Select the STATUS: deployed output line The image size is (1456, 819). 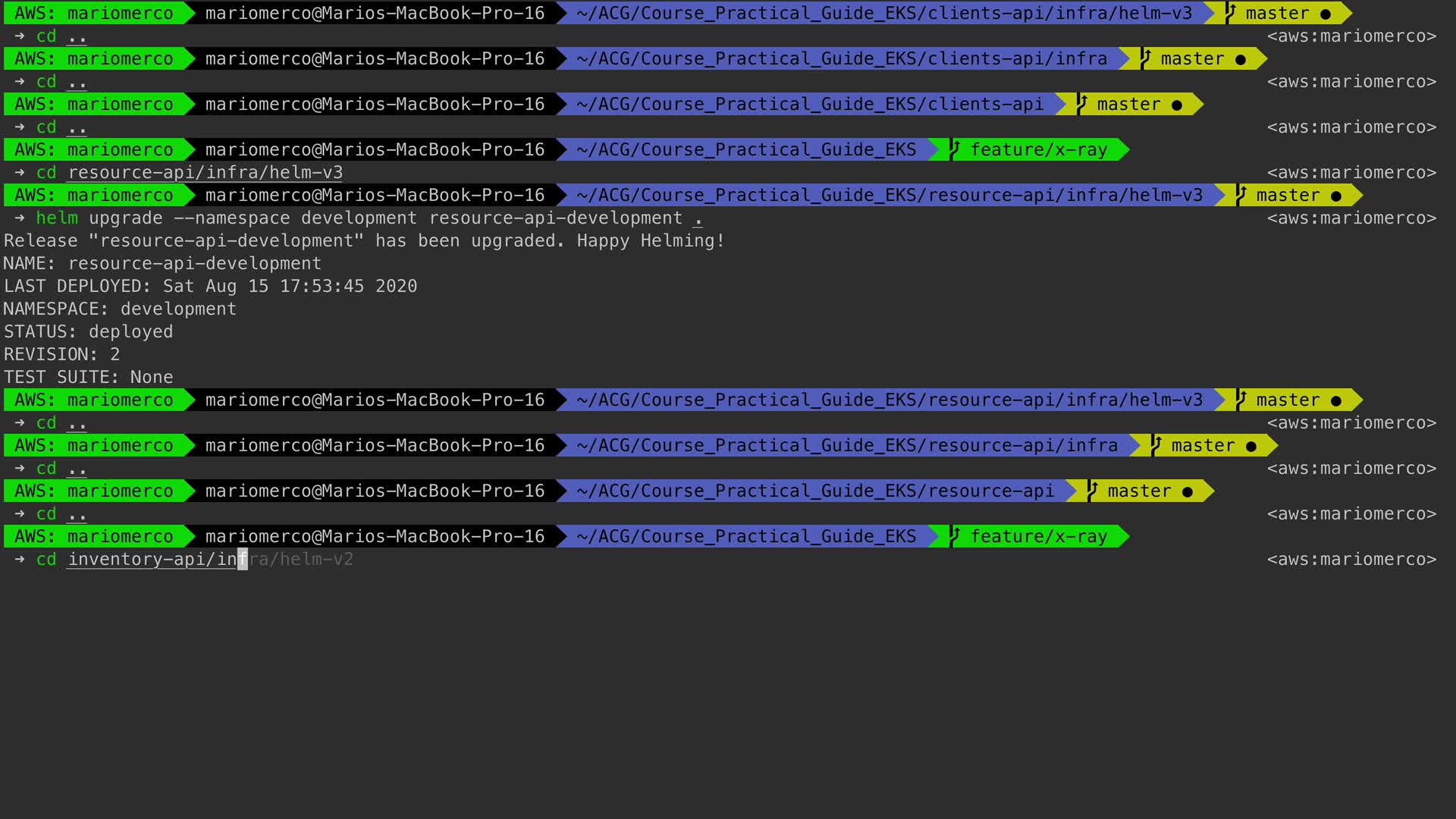[x=89, y=331]
